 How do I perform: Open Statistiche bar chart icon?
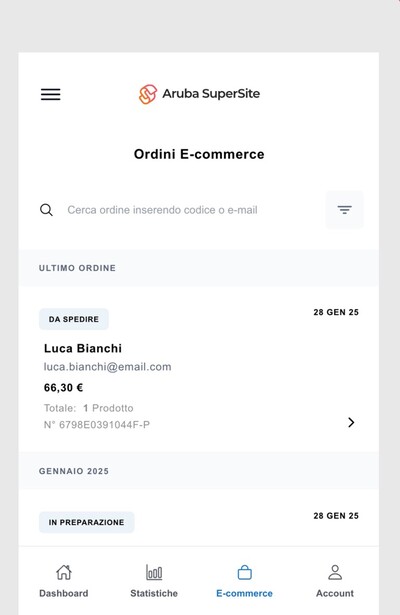pyautogui.click(x=154, y=572)
